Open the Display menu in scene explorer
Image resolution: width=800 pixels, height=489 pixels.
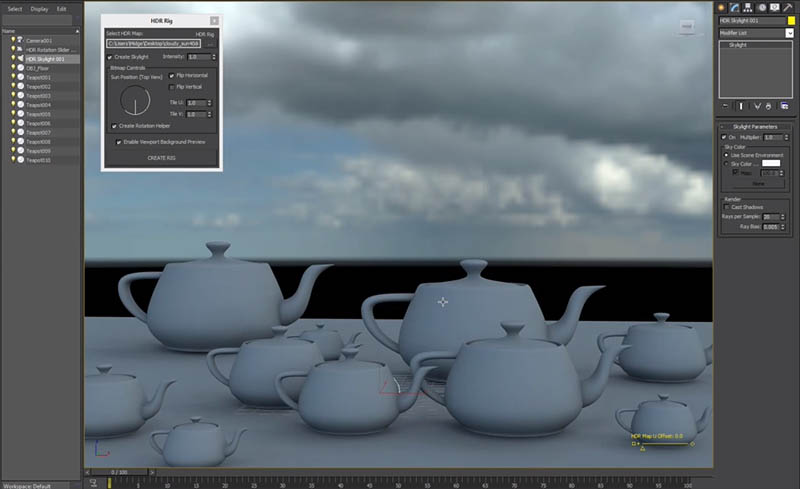click(39, 8)
